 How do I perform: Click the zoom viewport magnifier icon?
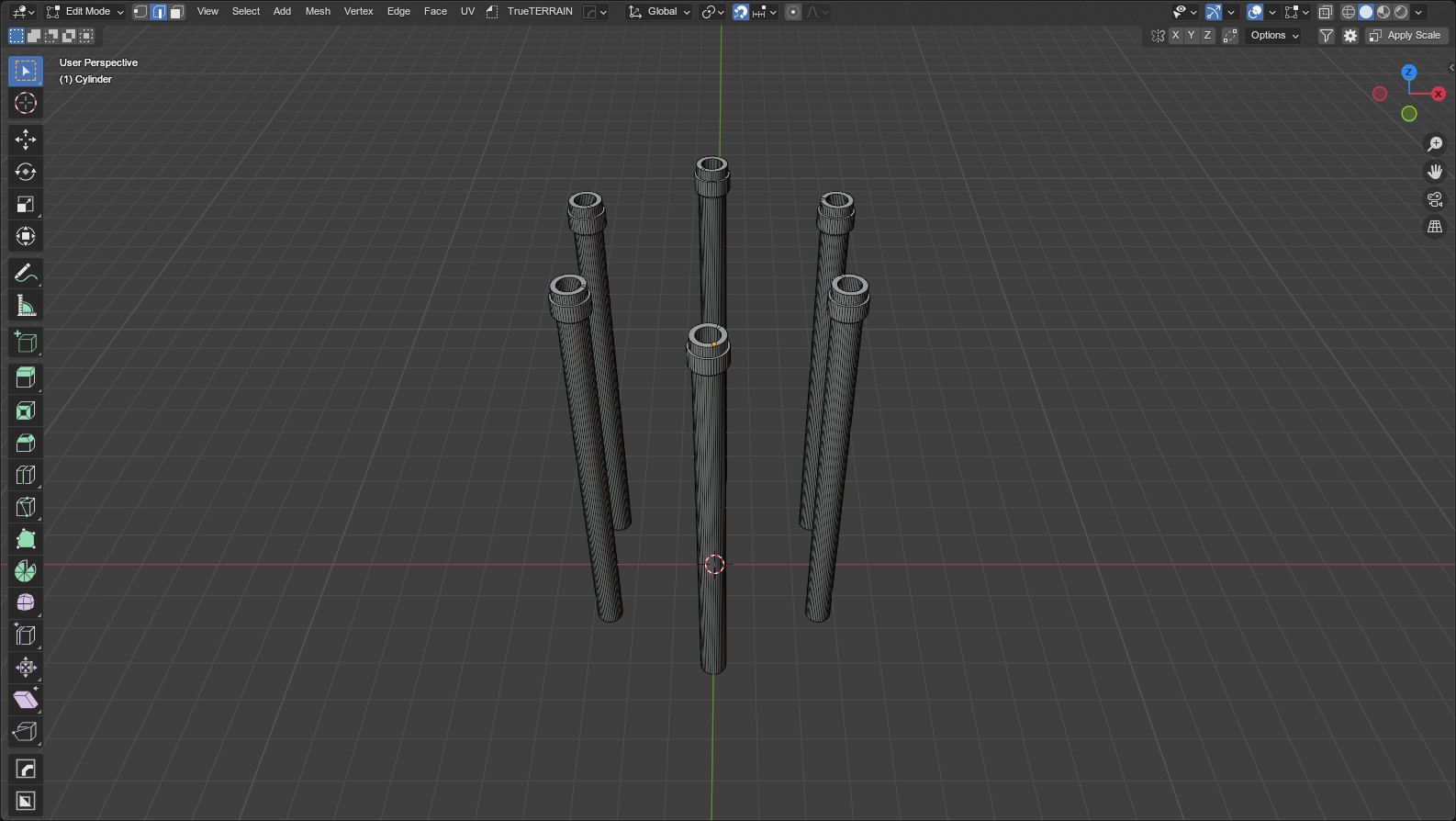click(1435, 144)
